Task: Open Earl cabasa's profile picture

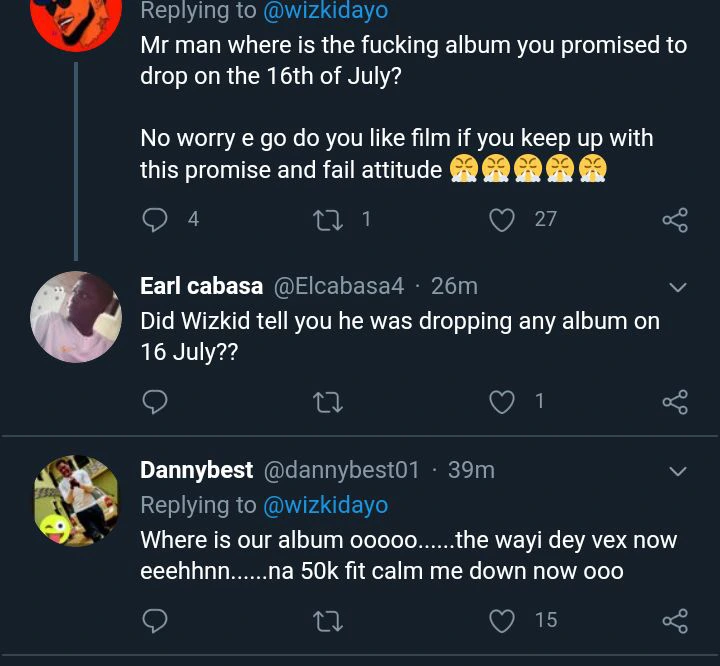Action: pyautogui.click(x=76, y=316)
